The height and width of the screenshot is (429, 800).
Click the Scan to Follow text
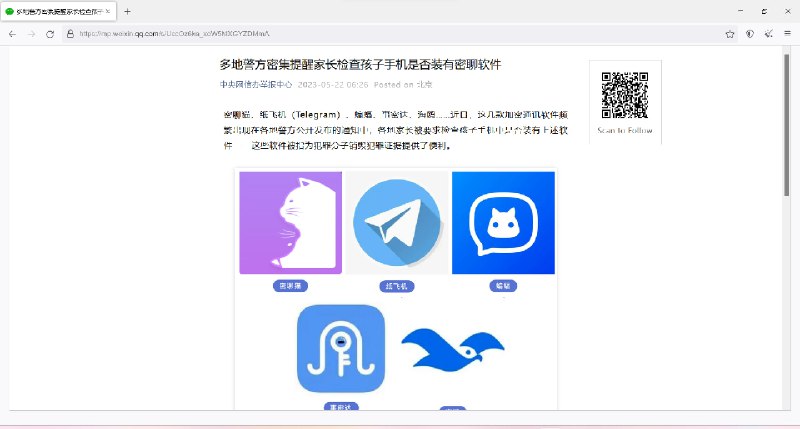coord(625,131)
